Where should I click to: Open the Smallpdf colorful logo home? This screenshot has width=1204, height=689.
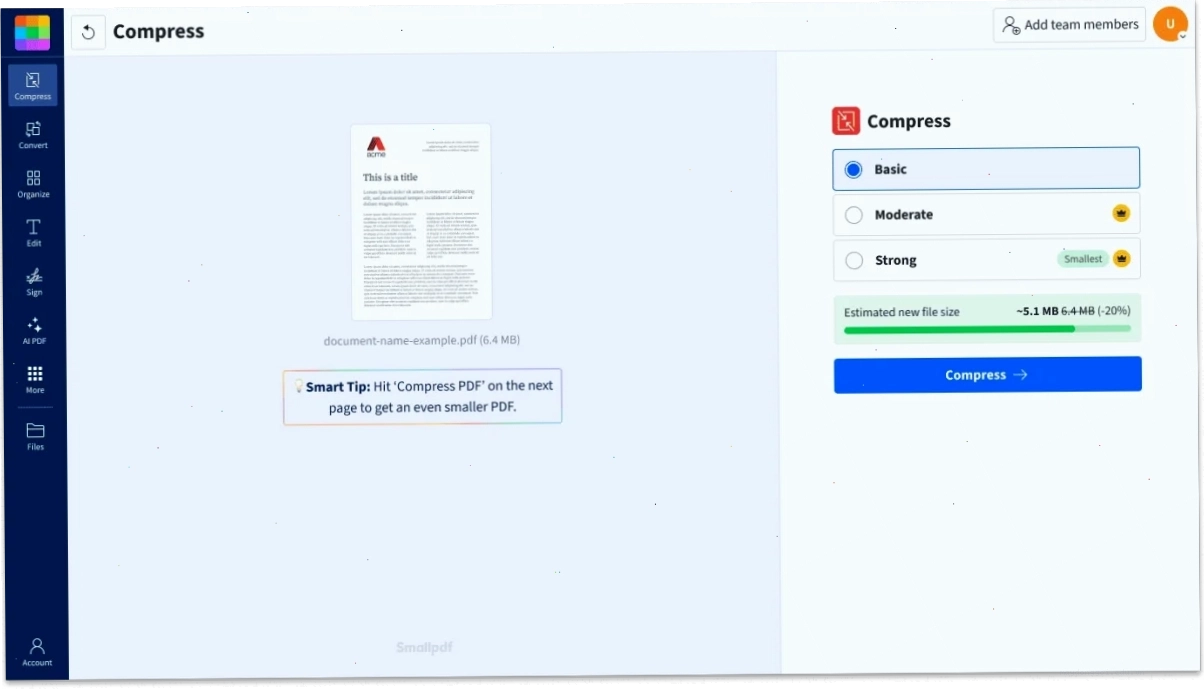tap(32, 32)
